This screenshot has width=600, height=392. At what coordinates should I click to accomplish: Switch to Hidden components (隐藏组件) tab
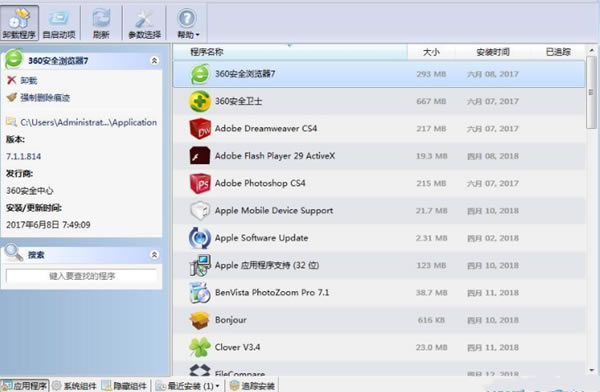click(x=124, y=386)
